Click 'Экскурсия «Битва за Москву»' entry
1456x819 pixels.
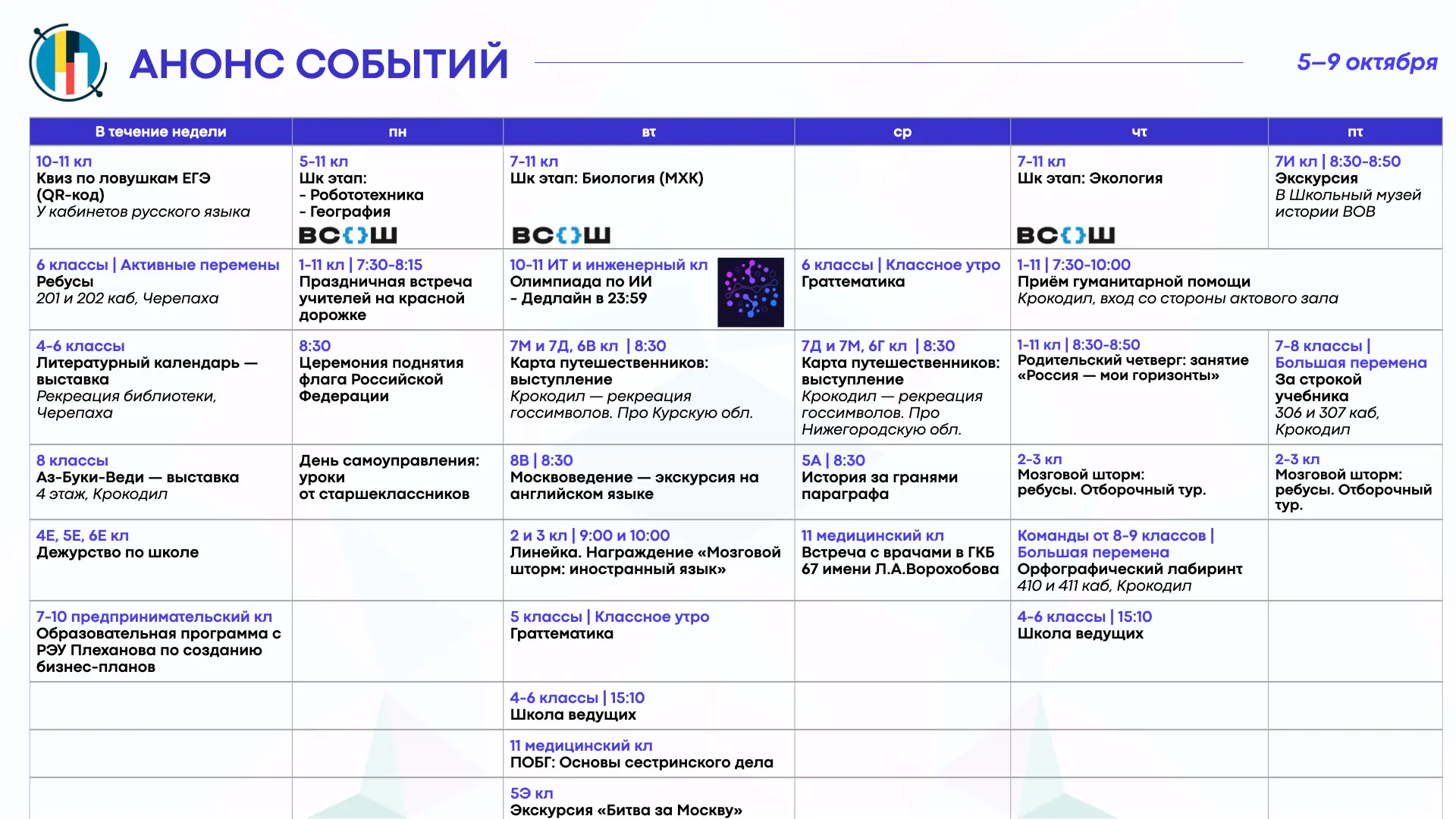click(626, 810)
